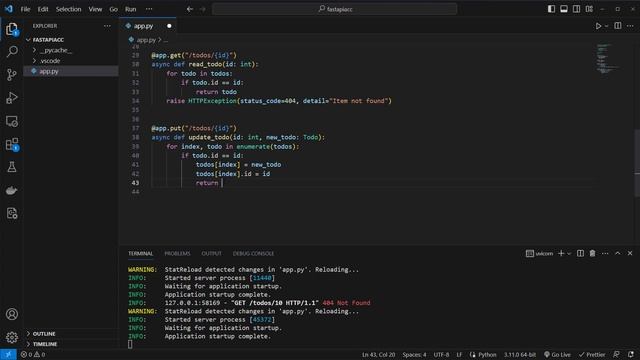
Task: Go back with navigation arrow
Action: (x=190, y=9)
